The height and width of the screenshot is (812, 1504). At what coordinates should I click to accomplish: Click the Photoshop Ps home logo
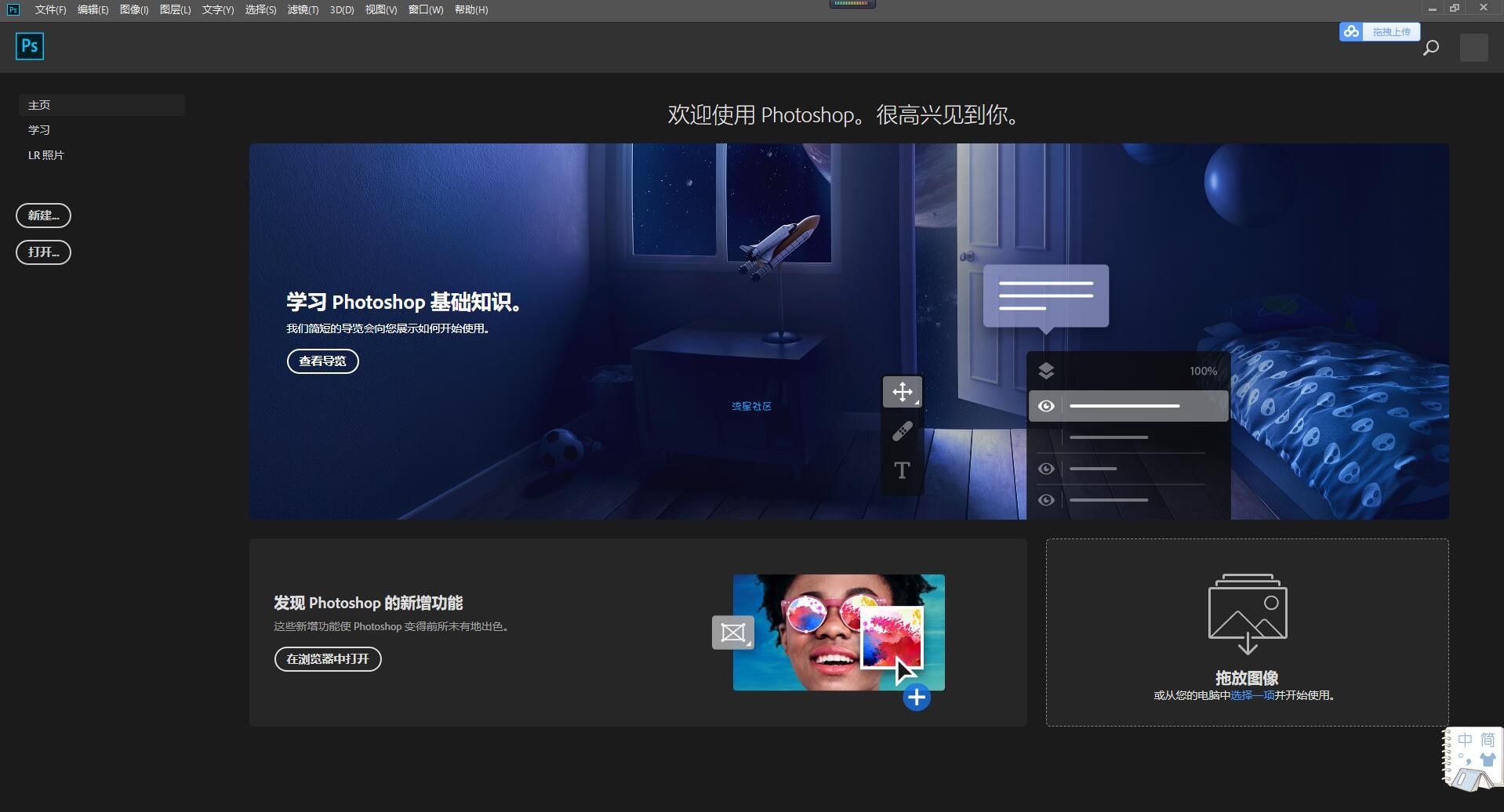pos(30,46)
